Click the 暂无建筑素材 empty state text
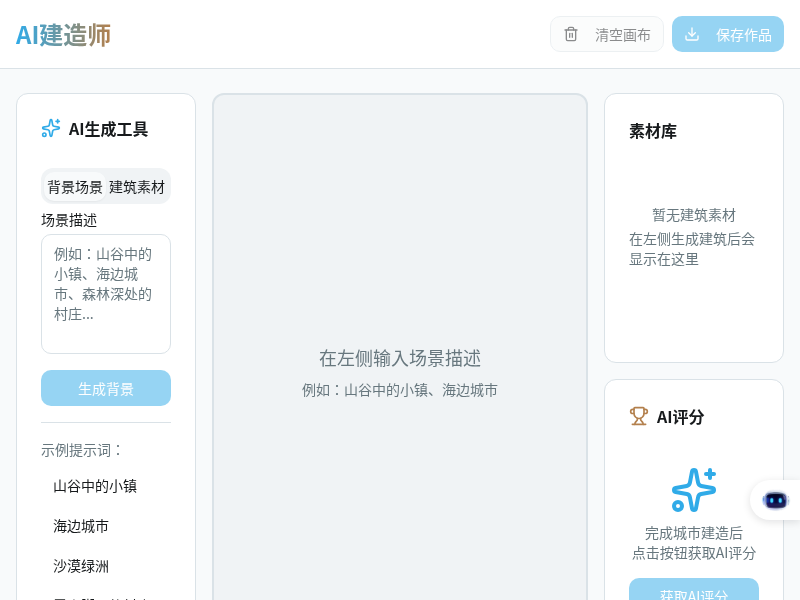 pyautogui.click(x=694, y=215)
